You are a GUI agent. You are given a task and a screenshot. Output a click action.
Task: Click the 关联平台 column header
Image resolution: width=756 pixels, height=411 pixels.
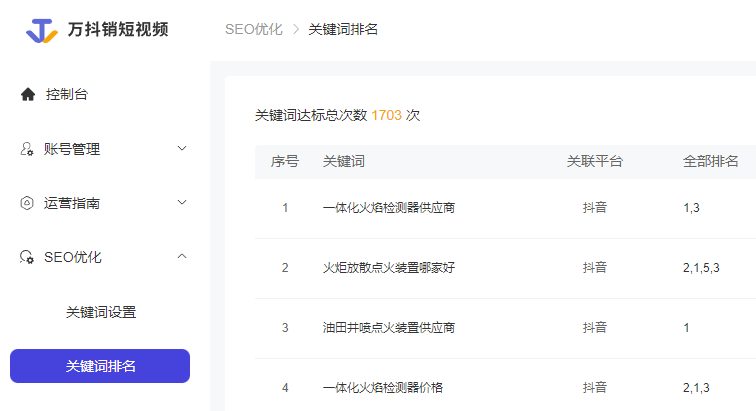pos(594,162)
